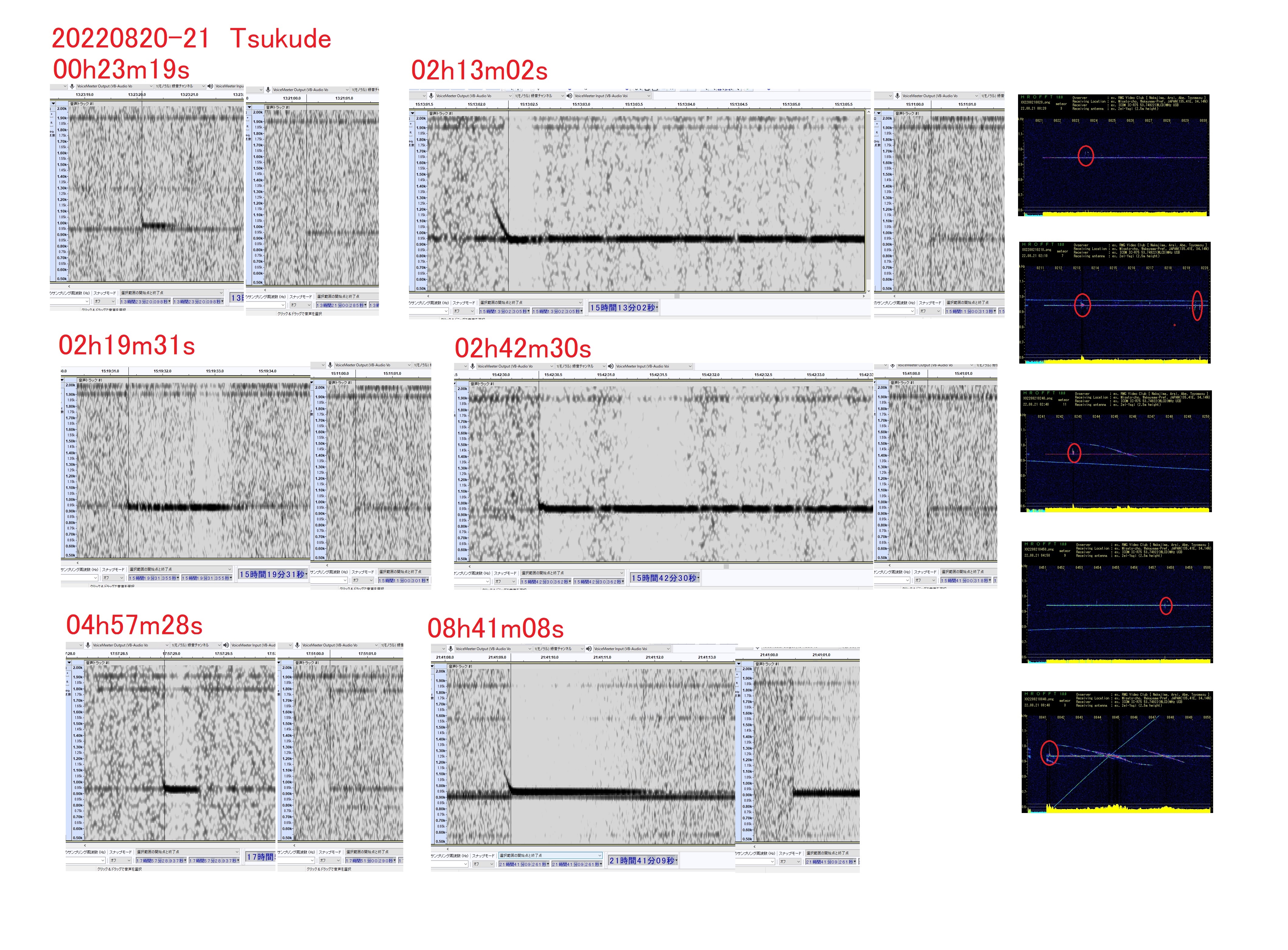Open VoiceMeeter Input dropdown in the 15:42:30 panel
This screenshot has height=950, width=1288.
point(653,366)
